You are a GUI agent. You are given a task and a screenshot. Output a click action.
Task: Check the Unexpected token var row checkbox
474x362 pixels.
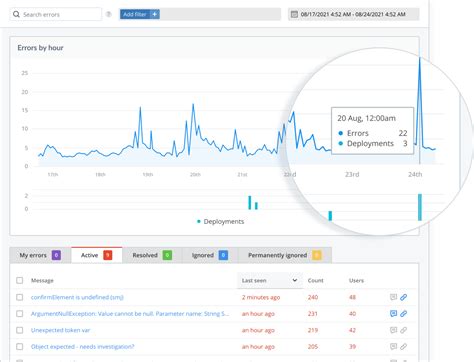[x=20, y=330]
